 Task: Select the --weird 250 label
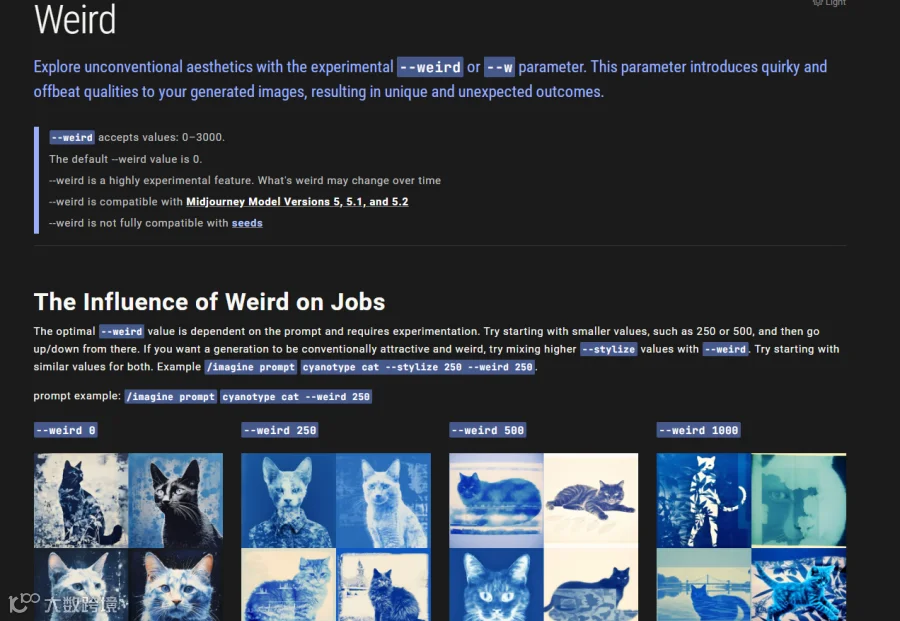tap(280, 430)
